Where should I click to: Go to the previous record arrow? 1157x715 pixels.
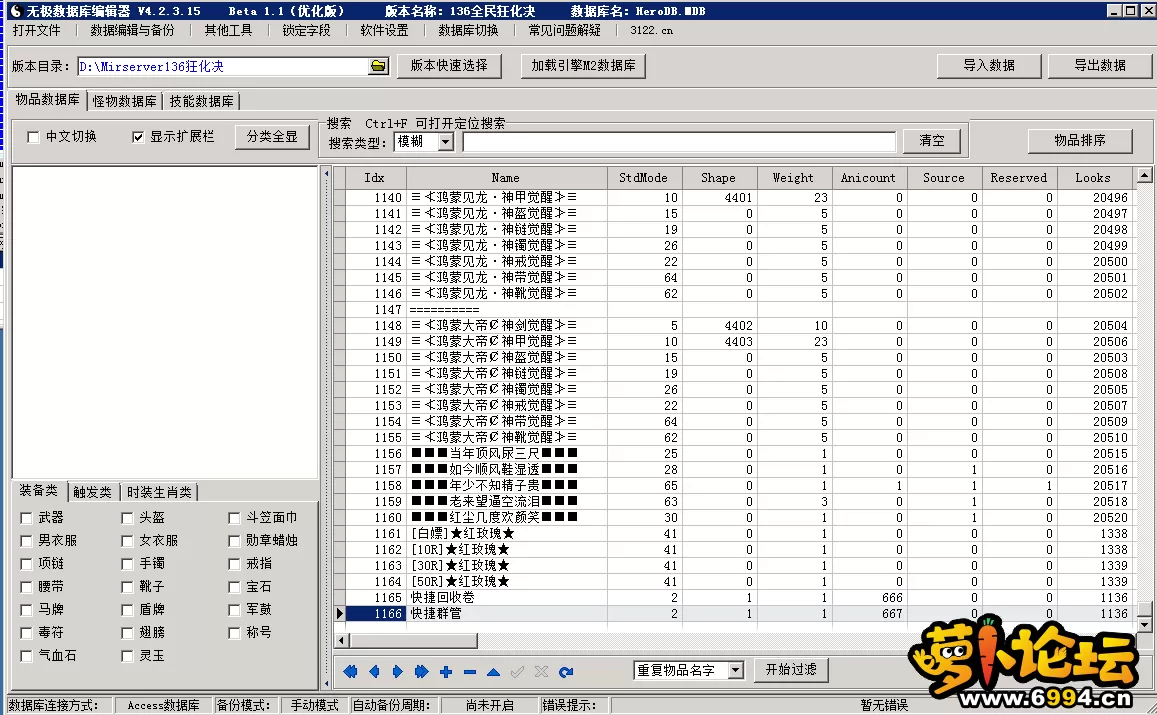374,671
